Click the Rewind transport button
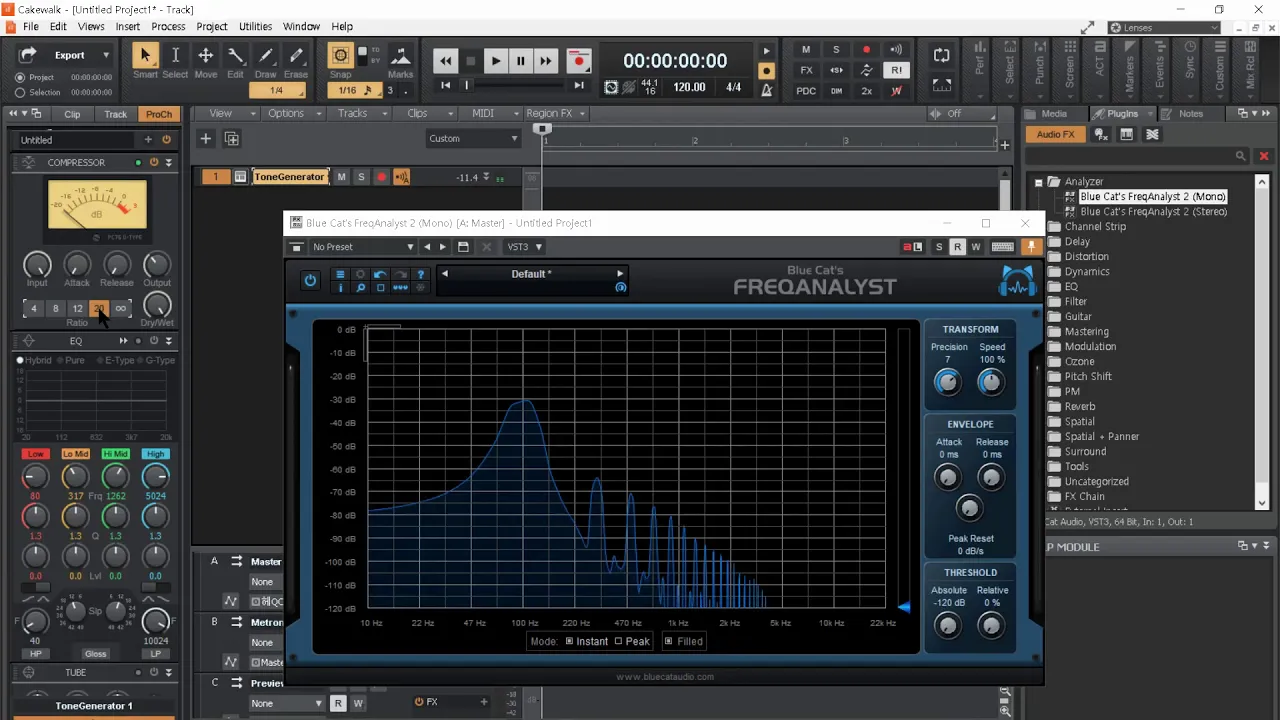The image size is (1280, 720). (445, 61)
